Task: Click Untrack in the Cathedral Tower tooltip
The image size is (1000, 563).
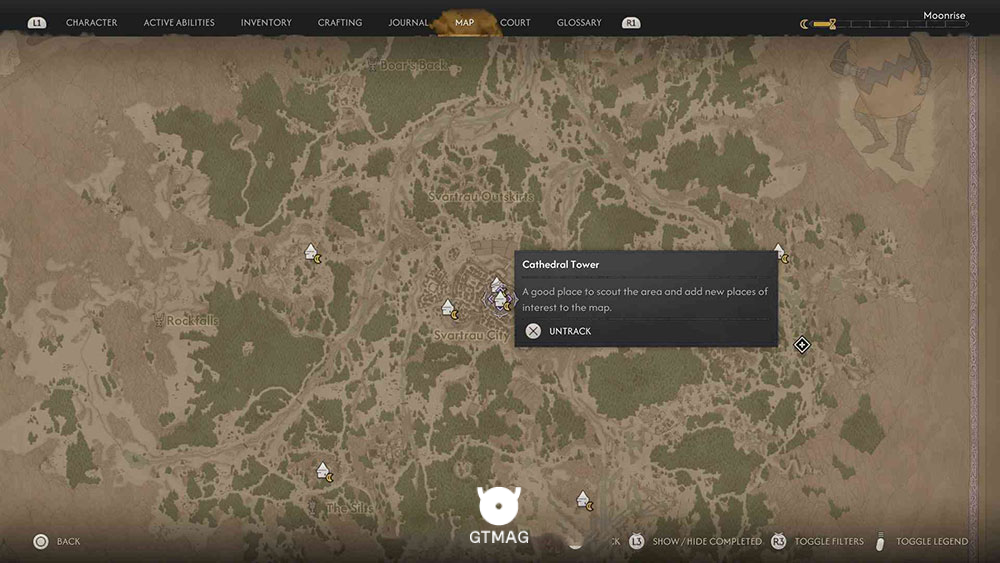Action: 570,331
